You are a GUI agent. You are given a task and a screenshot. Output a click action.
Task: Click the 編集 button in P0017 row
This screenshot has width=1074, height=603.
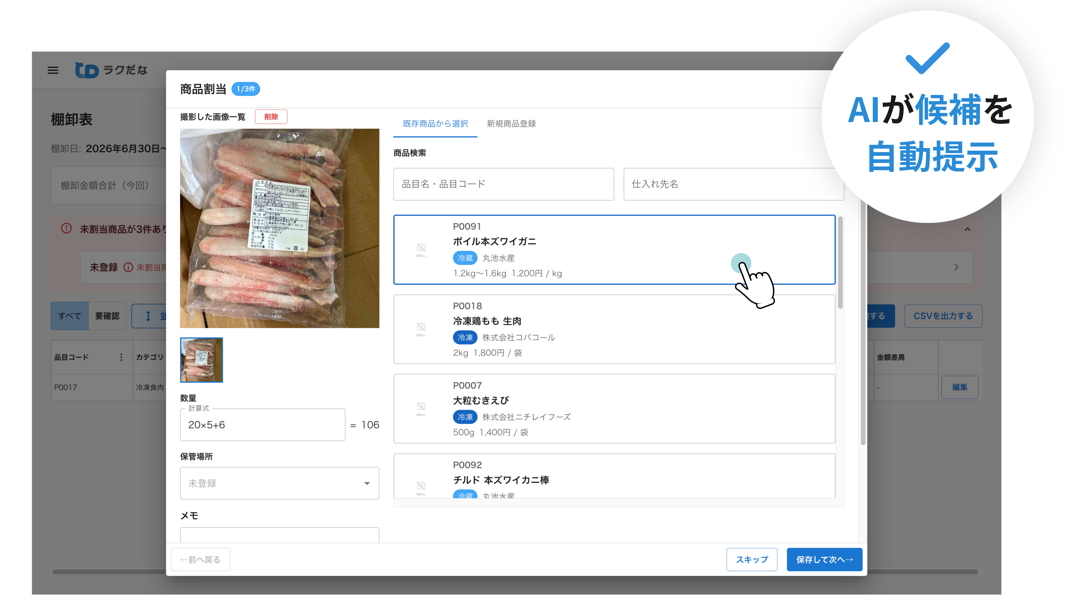click(960, 387)
